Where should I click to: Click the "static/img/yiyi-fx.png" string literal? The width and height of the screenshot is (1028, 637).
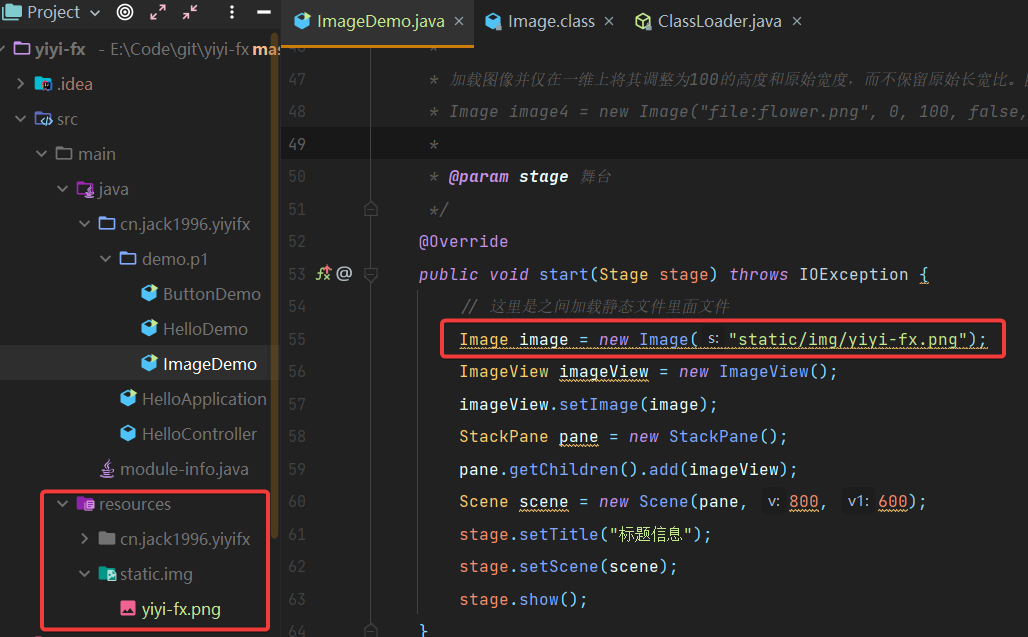pos(848,339)
